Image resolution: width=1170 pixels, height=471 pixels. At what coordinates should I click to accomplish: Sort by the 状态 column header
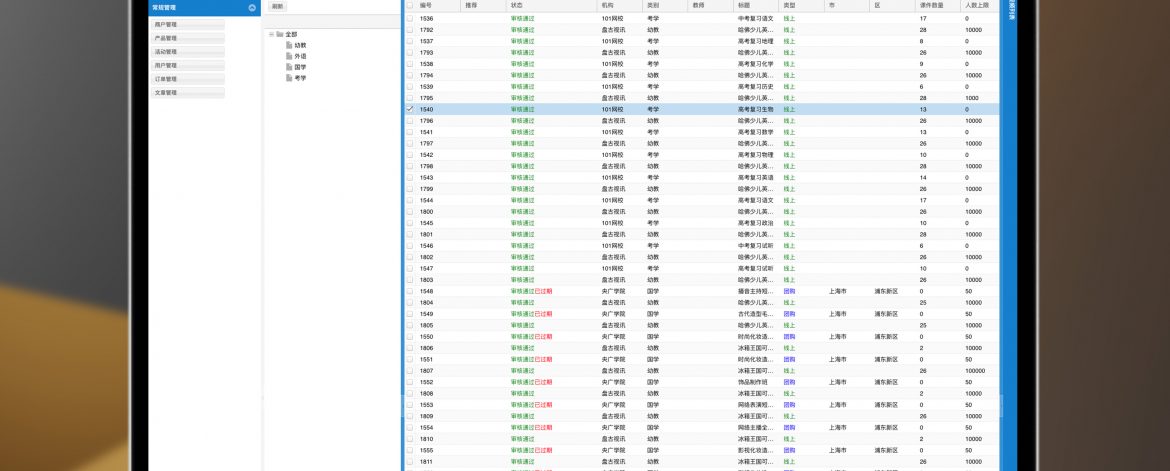(551, 4)
